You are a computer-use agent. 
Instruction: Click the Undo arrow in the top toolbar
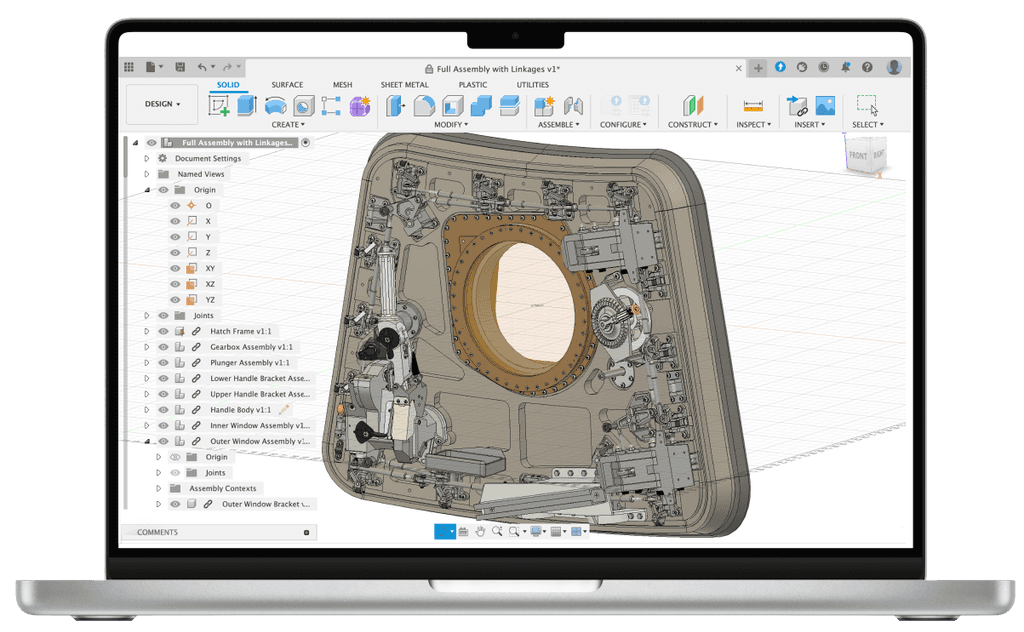tap(203, 66)
